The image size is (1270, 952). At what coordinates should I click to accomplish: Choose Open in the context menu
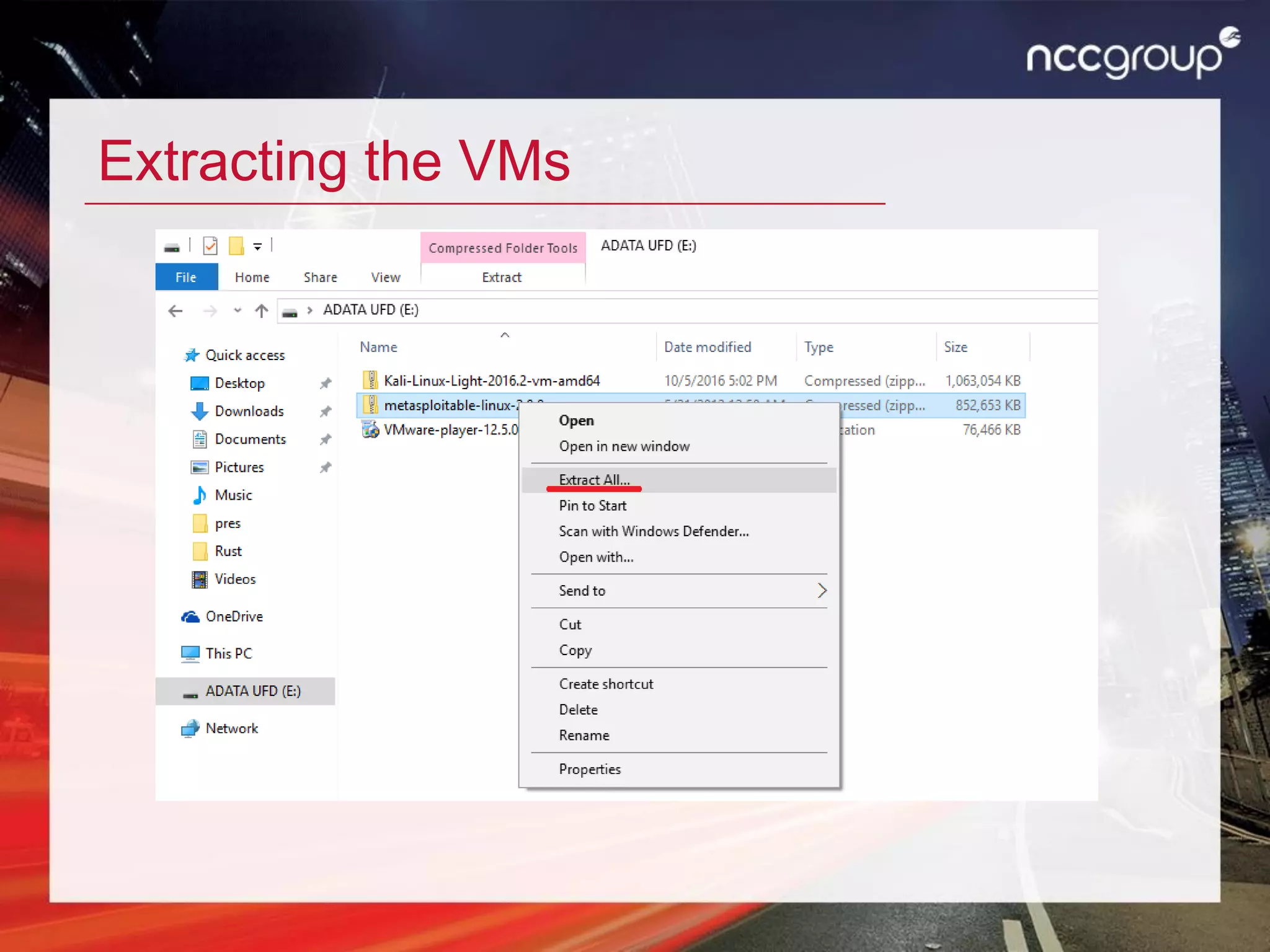576,420
